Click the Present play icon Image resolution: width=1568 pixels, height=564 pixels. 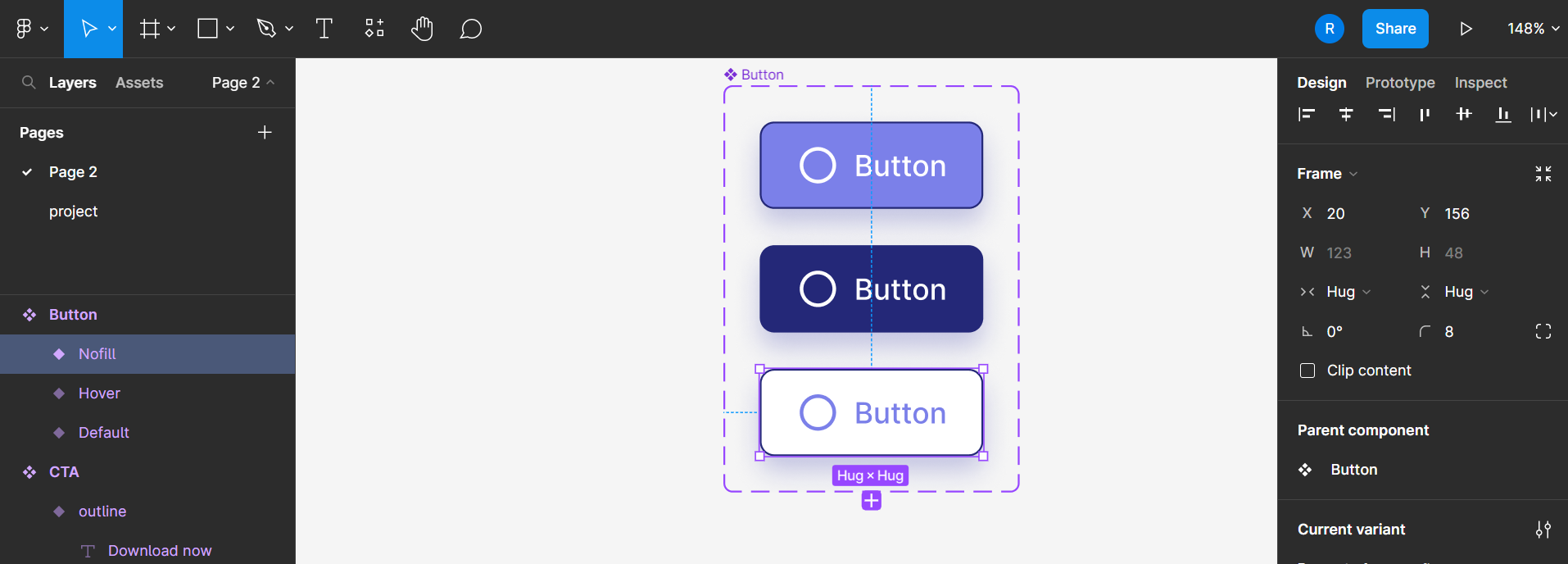click(1466, 29)
